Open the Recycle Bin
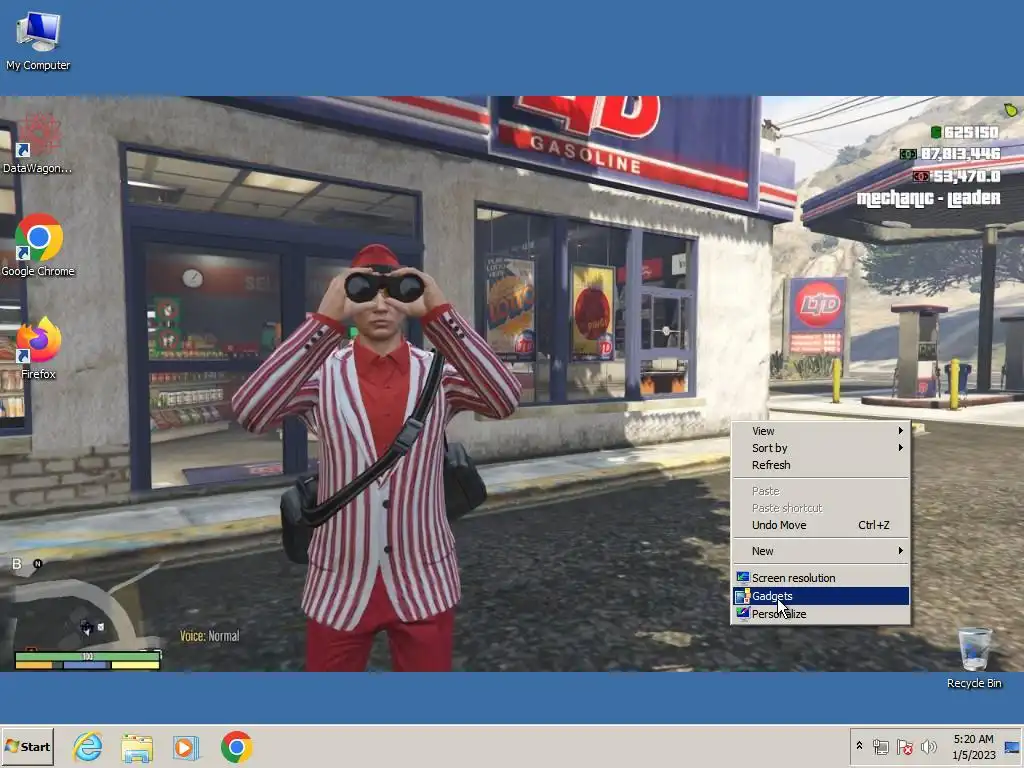 pos(974,658)
